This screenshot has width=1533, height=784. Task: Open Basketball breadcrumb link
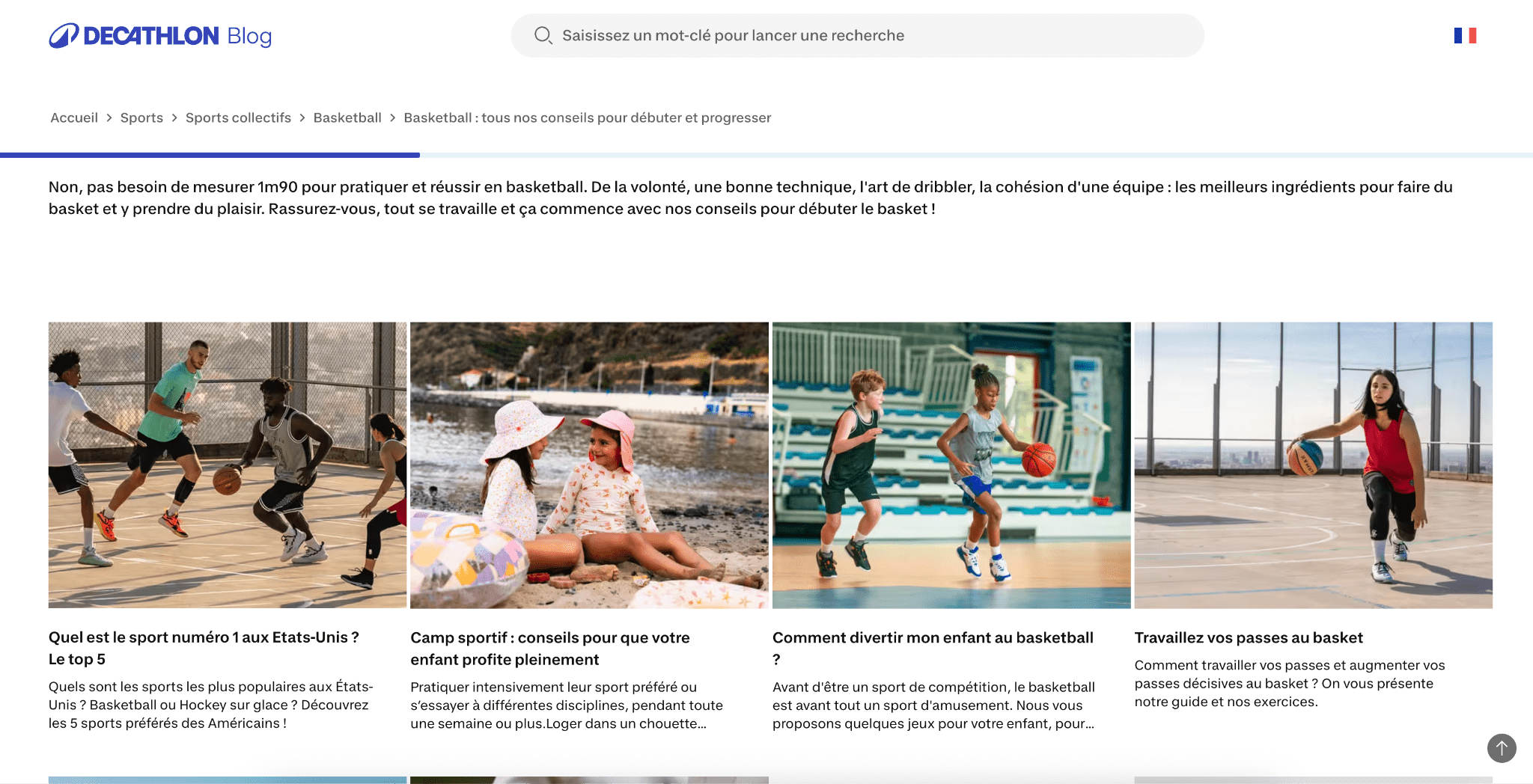click(x=347, y=117)
